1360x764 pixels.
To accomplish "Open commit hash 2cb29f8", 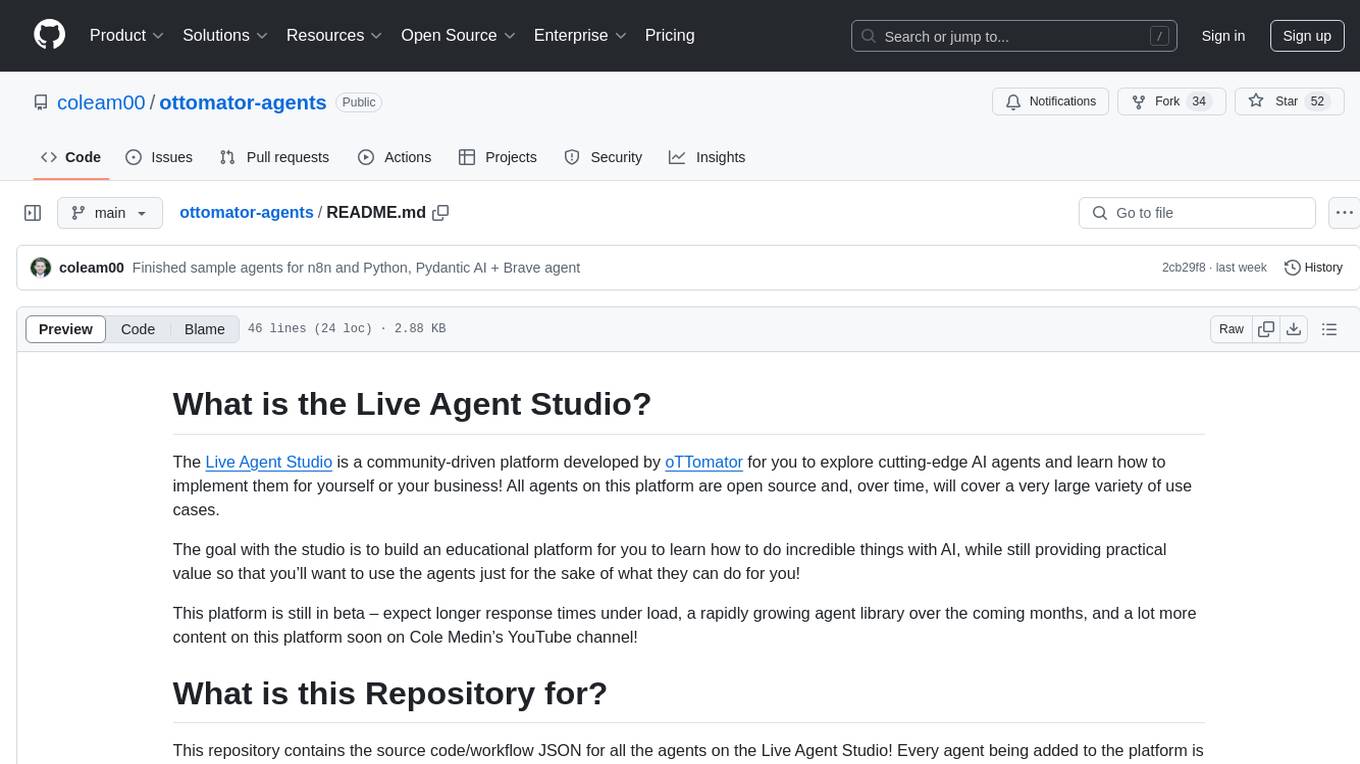I will pos(1185,268).
